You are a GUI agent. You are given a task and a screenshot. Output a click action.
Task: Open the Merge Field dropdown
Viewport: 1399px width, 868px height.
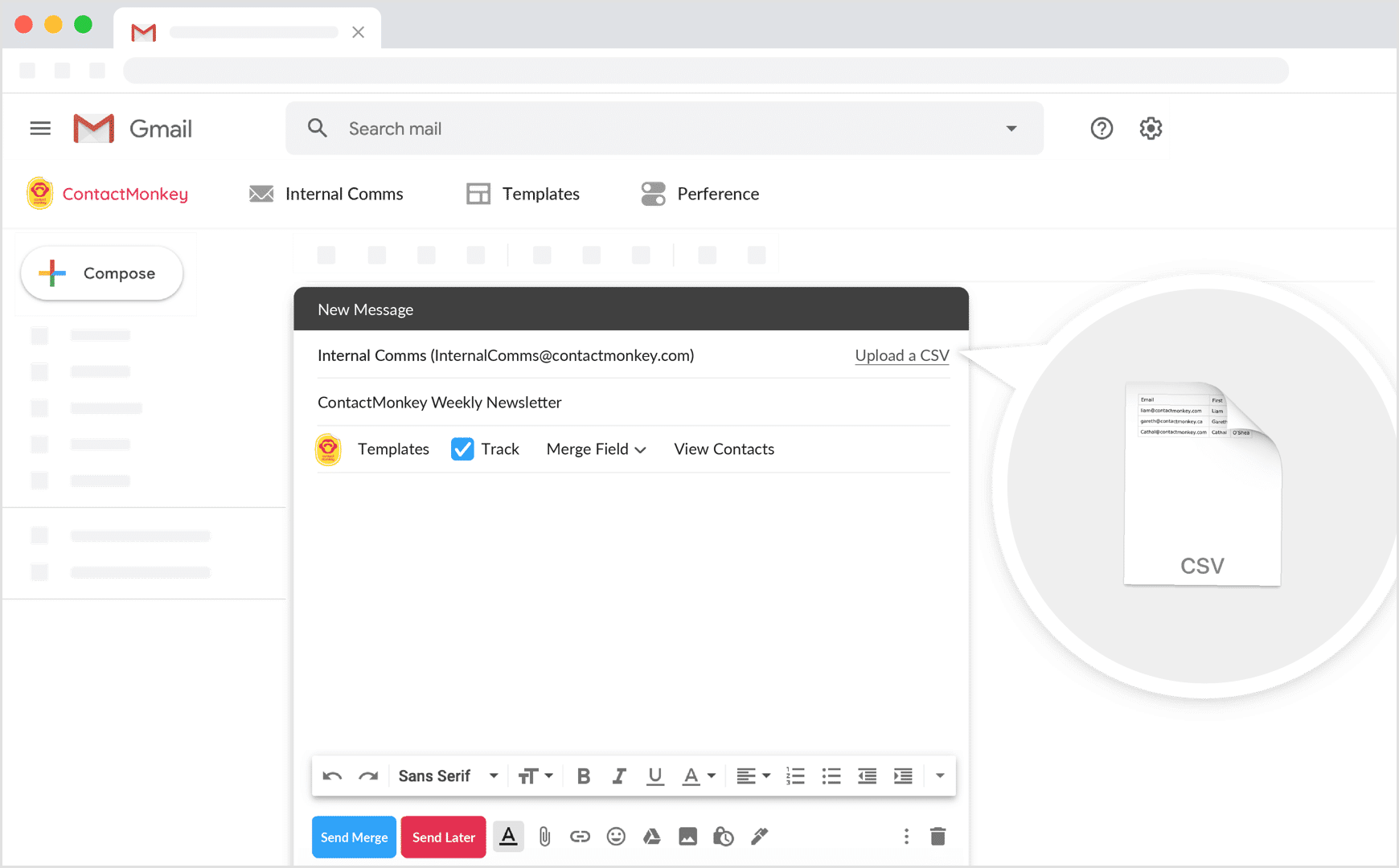click(596, 449)
